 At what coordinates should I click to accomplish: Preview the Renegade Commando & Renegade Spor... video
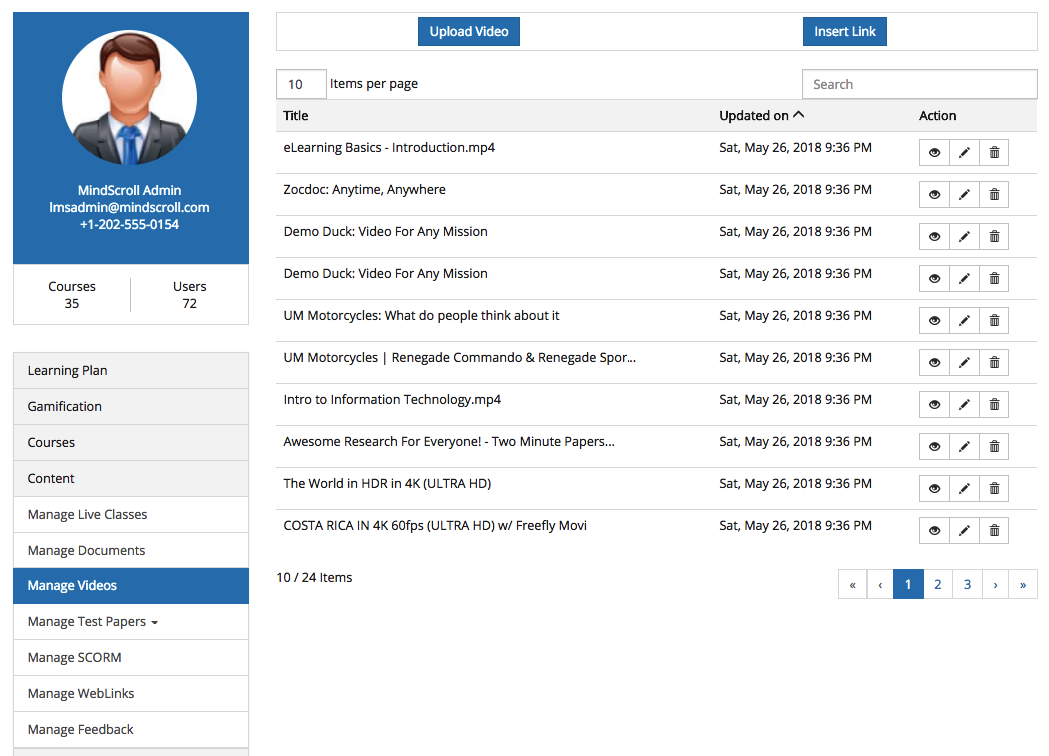pyautogui.click(x=934, y=363)
